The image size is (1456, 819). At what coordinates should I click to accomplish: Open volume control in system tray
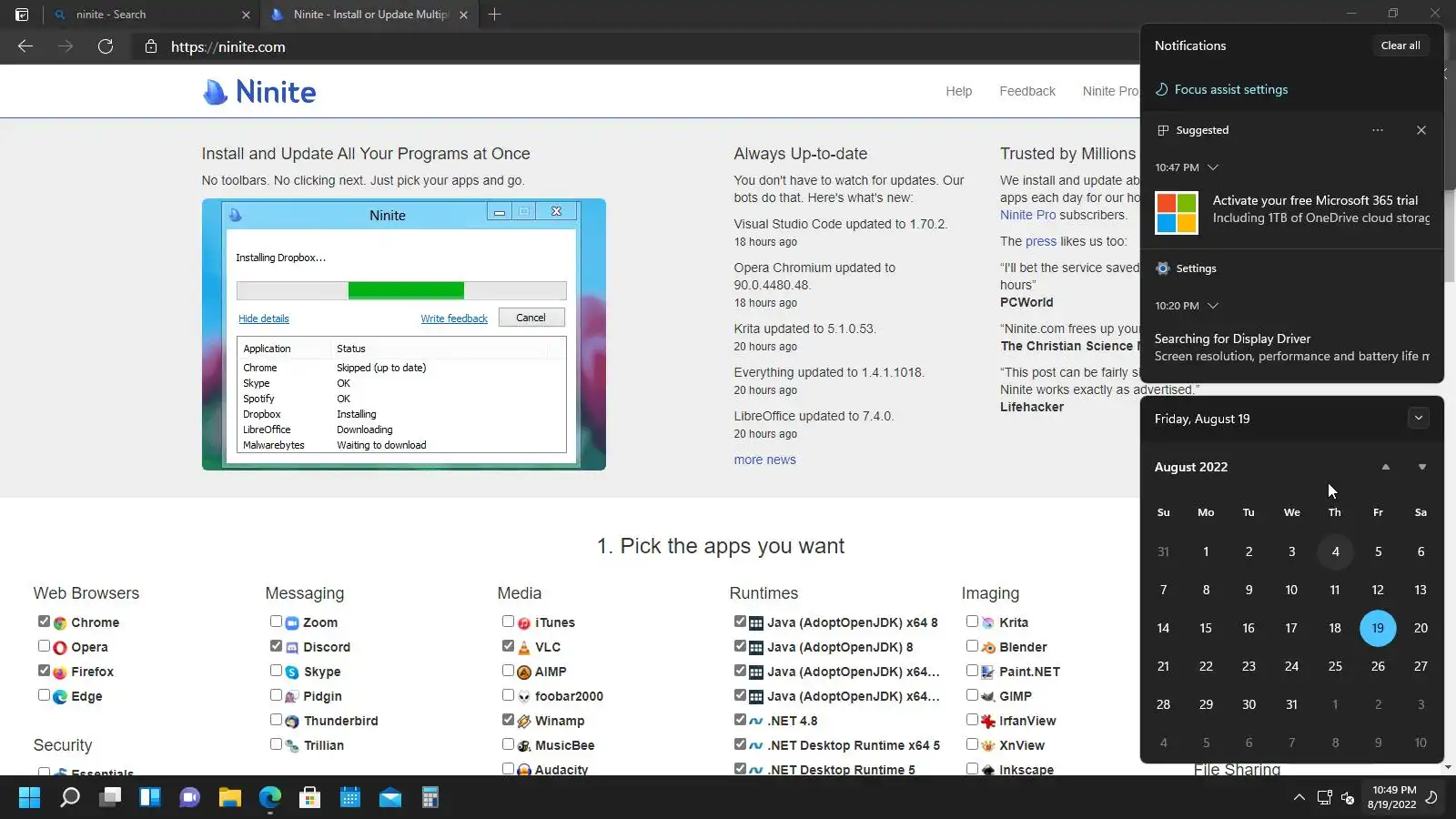point(1348,798)
